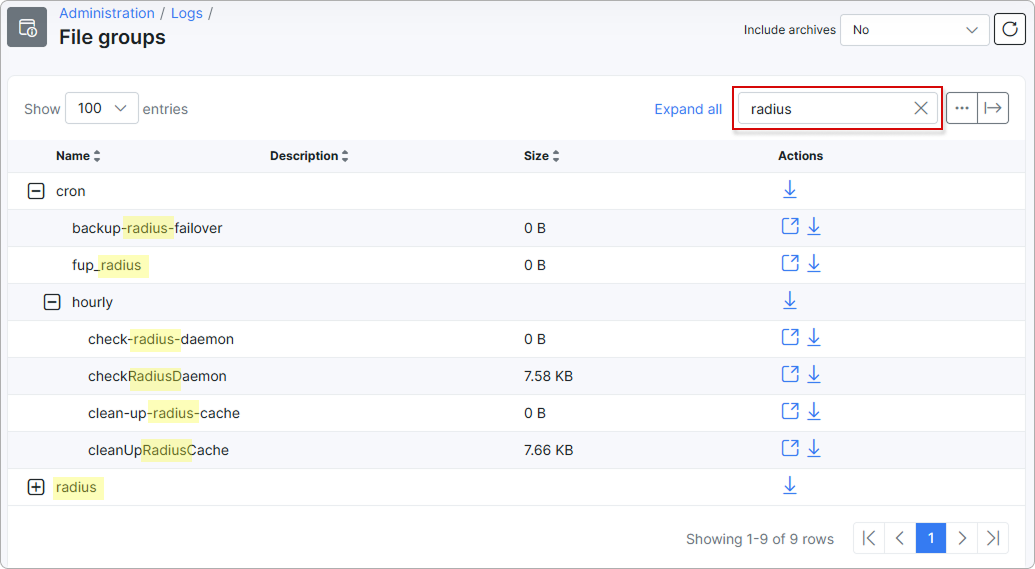Image resolution: width=1035 pixels, height=569 pixels.
Task: Open check-radius-daemon log in viewer
Action: [x=790, y=337]
